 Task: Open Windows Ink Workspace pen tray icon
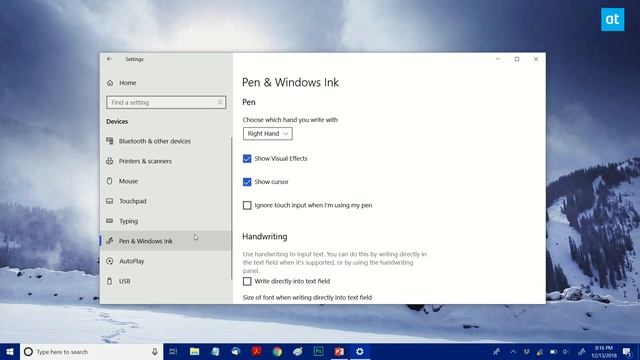pyautogui.click(x=581, y=352)
